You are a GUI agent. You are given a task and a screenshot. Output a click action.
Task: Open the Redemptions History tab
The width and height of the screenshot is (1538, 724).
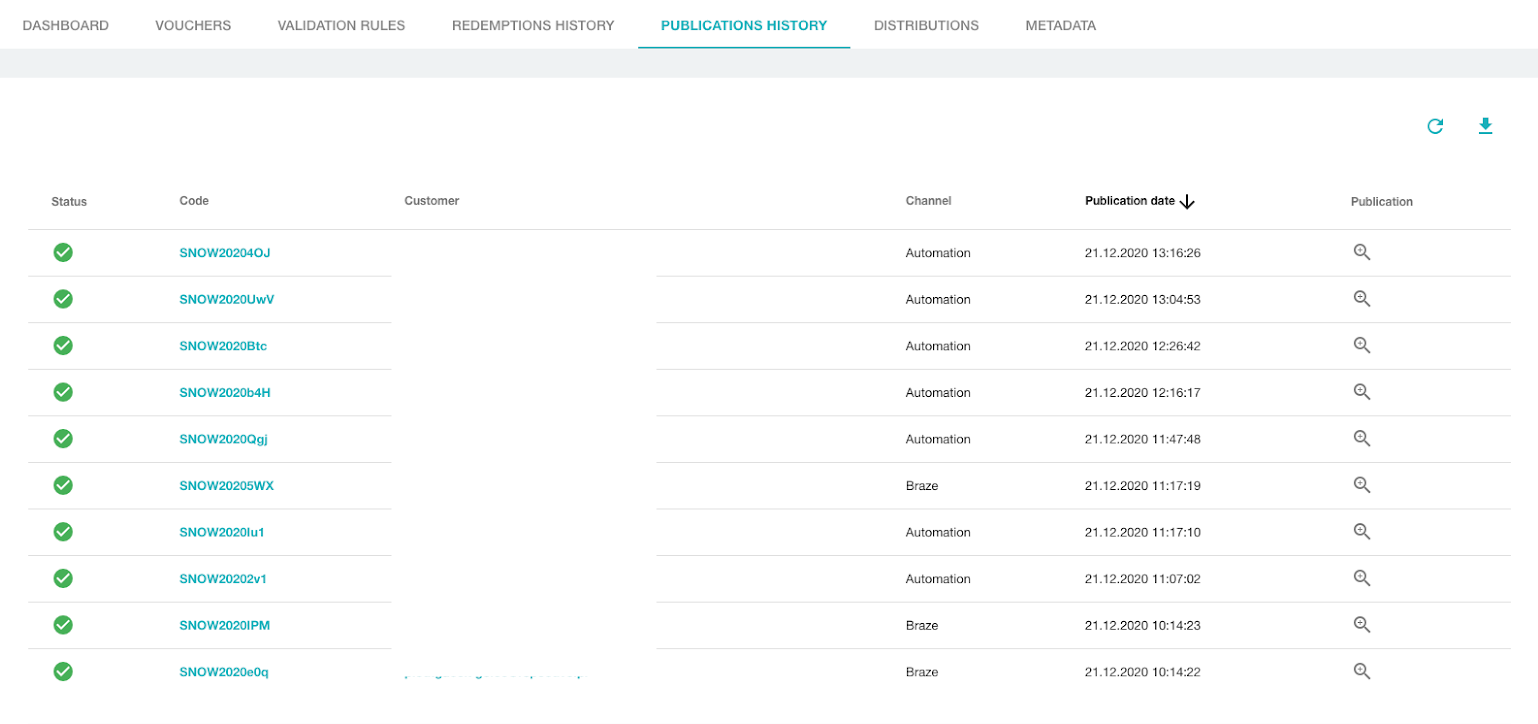coord(533,25)
